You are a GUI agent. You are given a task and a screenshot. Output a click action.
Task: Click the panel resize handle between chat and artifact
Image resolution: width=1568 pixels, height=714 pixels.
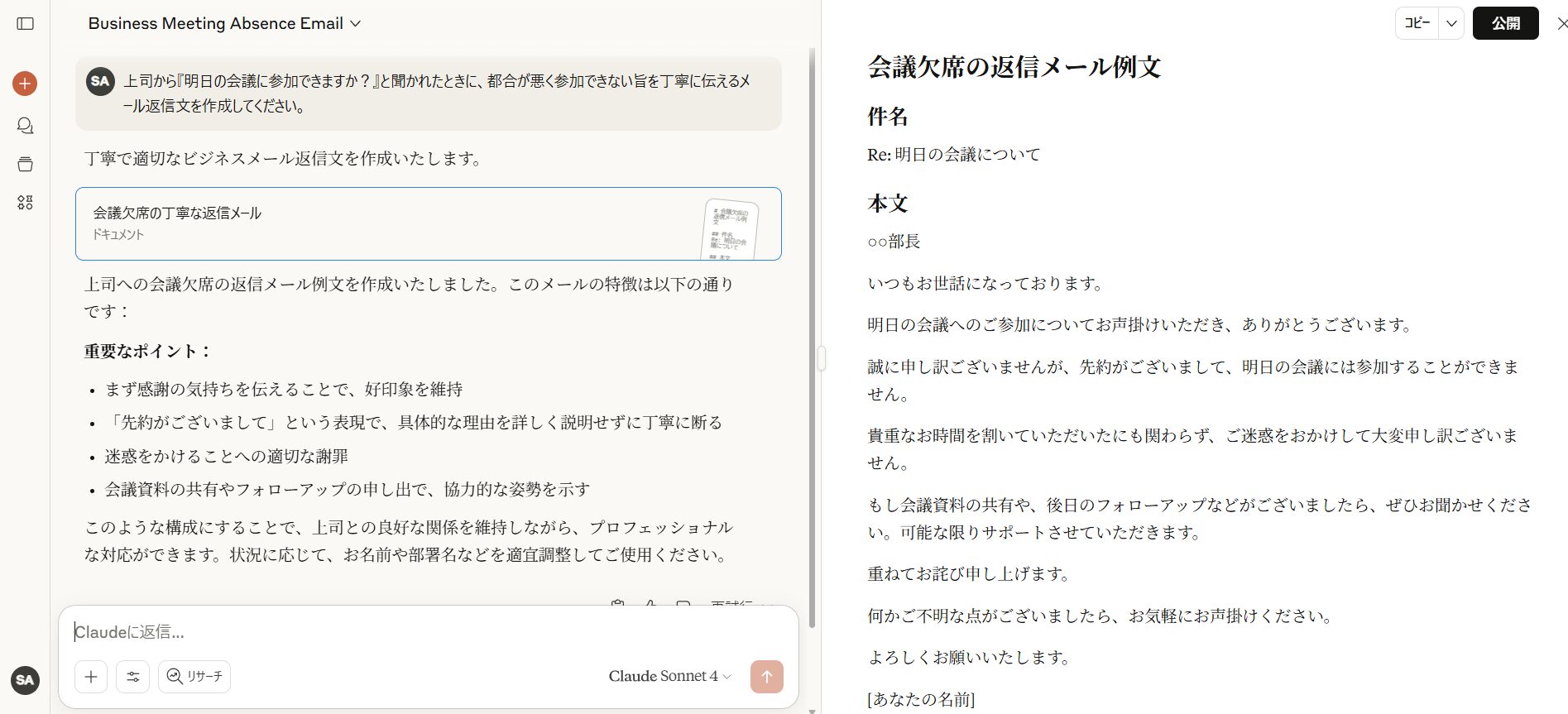(x=822, y=358)
